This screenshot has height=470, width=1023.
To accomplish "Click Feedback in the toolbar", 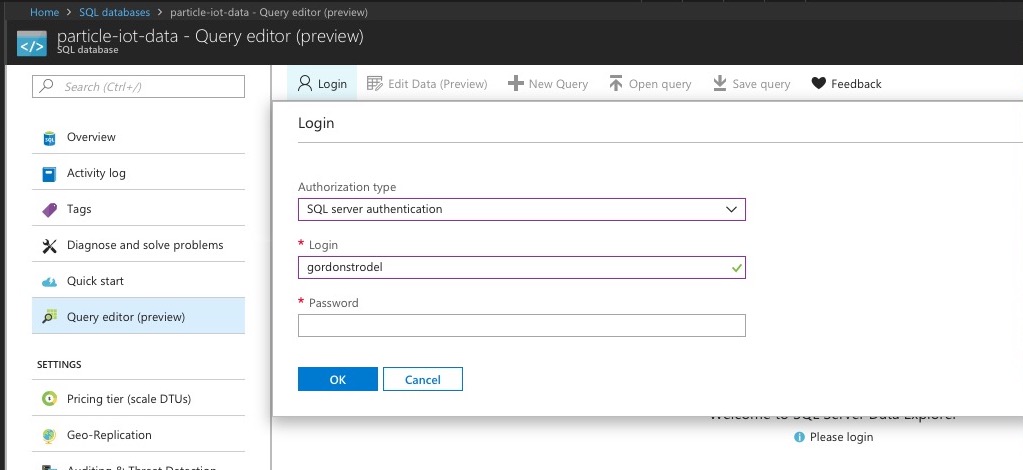I will [x=846, y=84].
